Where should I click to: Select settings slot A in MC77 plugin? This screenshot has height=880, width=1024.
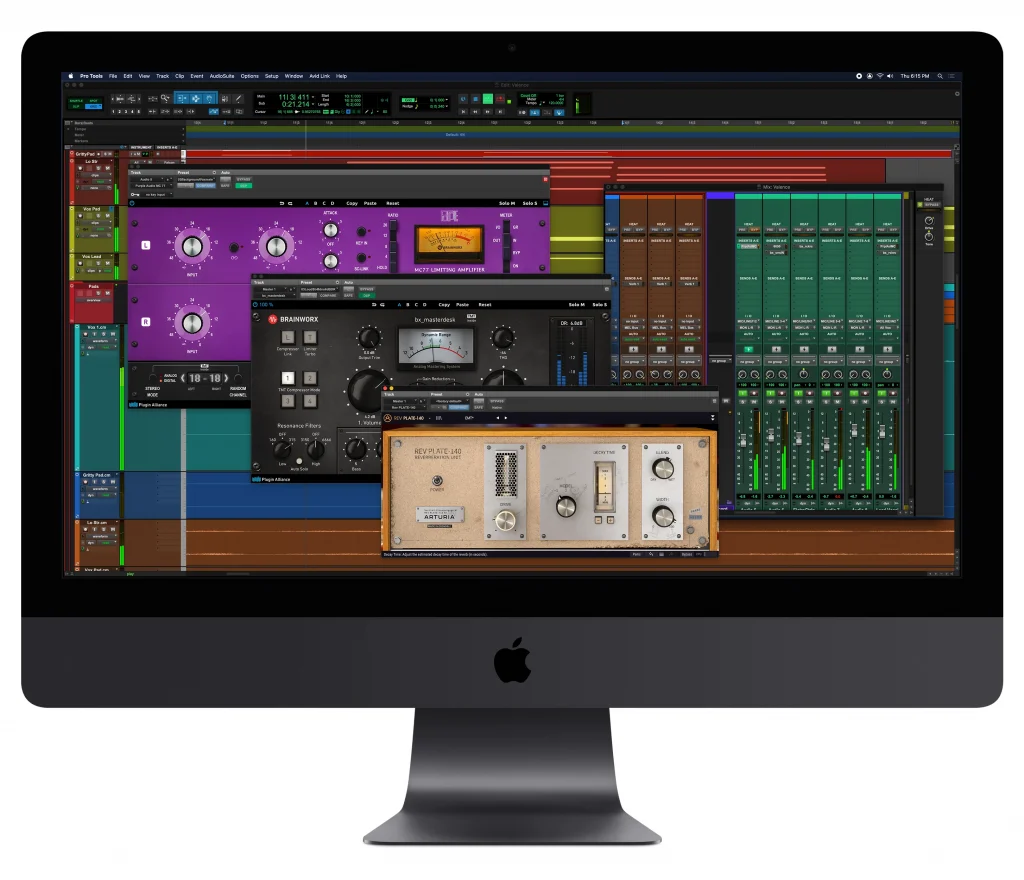(x=307, y=203)
